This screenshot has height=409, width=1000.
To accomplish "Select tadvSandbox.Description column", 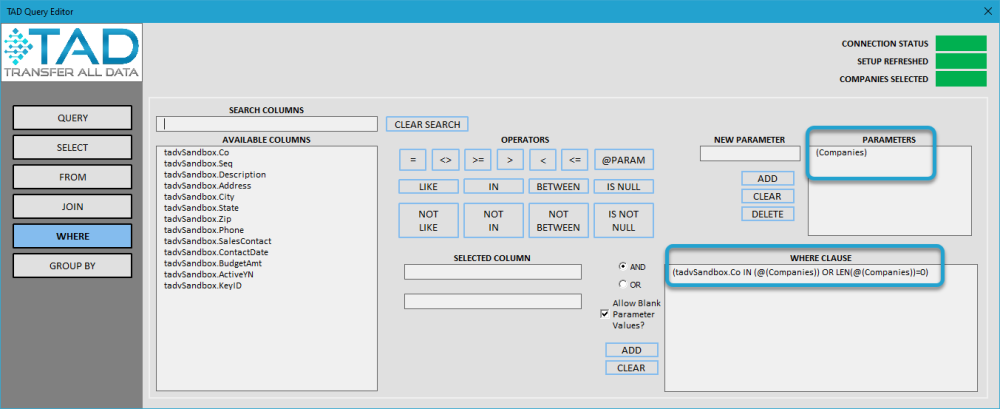I will (x=215, y=175).
